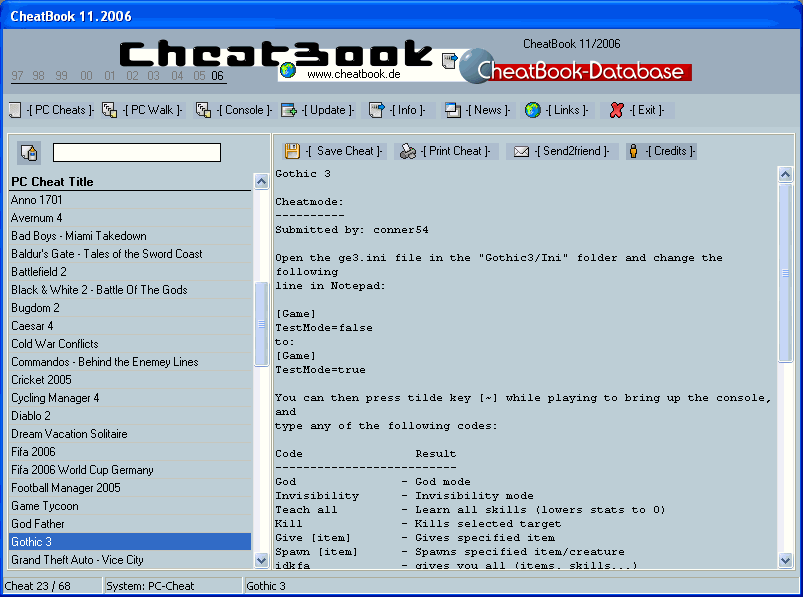Click the search icon beside the search box
Screen dimensions: 803x597
pyautogui.click(x=29, y=153)
